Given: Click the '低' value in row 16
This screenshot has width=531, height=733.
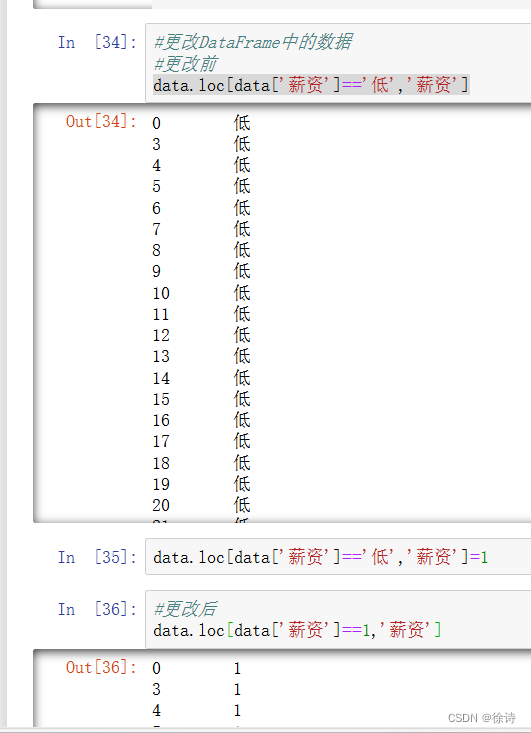Looking at the screenshot, I should click(242, 421).
